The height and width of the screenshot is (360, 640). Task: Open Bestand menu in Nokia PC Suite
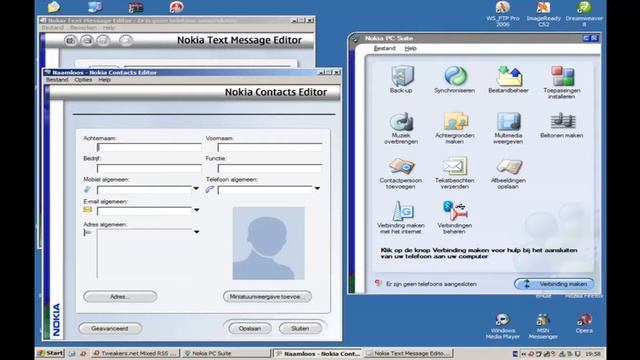[x=385, y=49]
